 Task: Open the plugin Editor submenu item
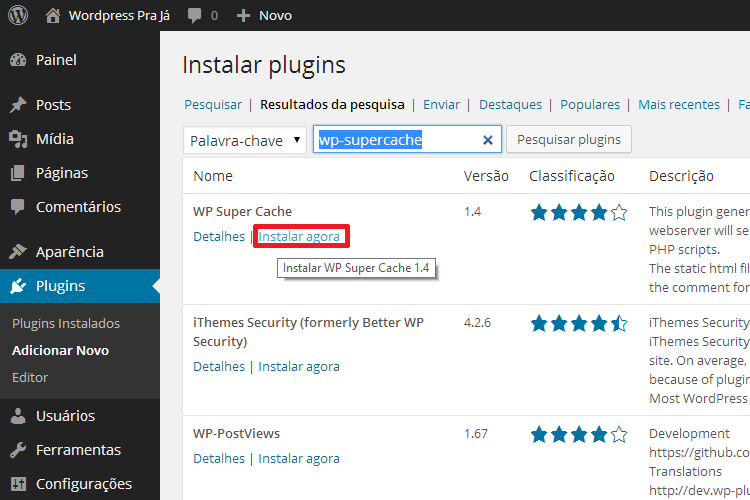[30, 378]
